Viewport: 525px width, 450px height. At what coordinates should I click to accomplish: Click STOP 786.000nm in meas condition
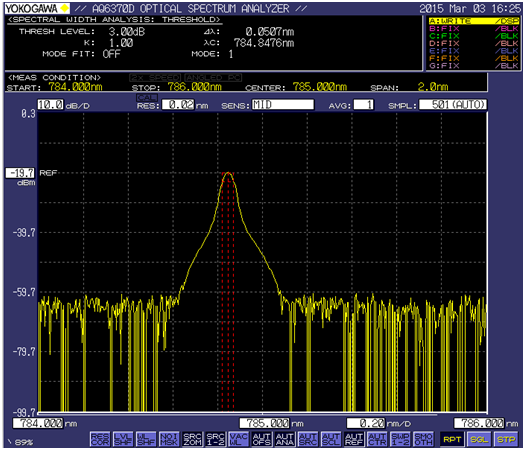pyautogui.click(x=195, y=87)
